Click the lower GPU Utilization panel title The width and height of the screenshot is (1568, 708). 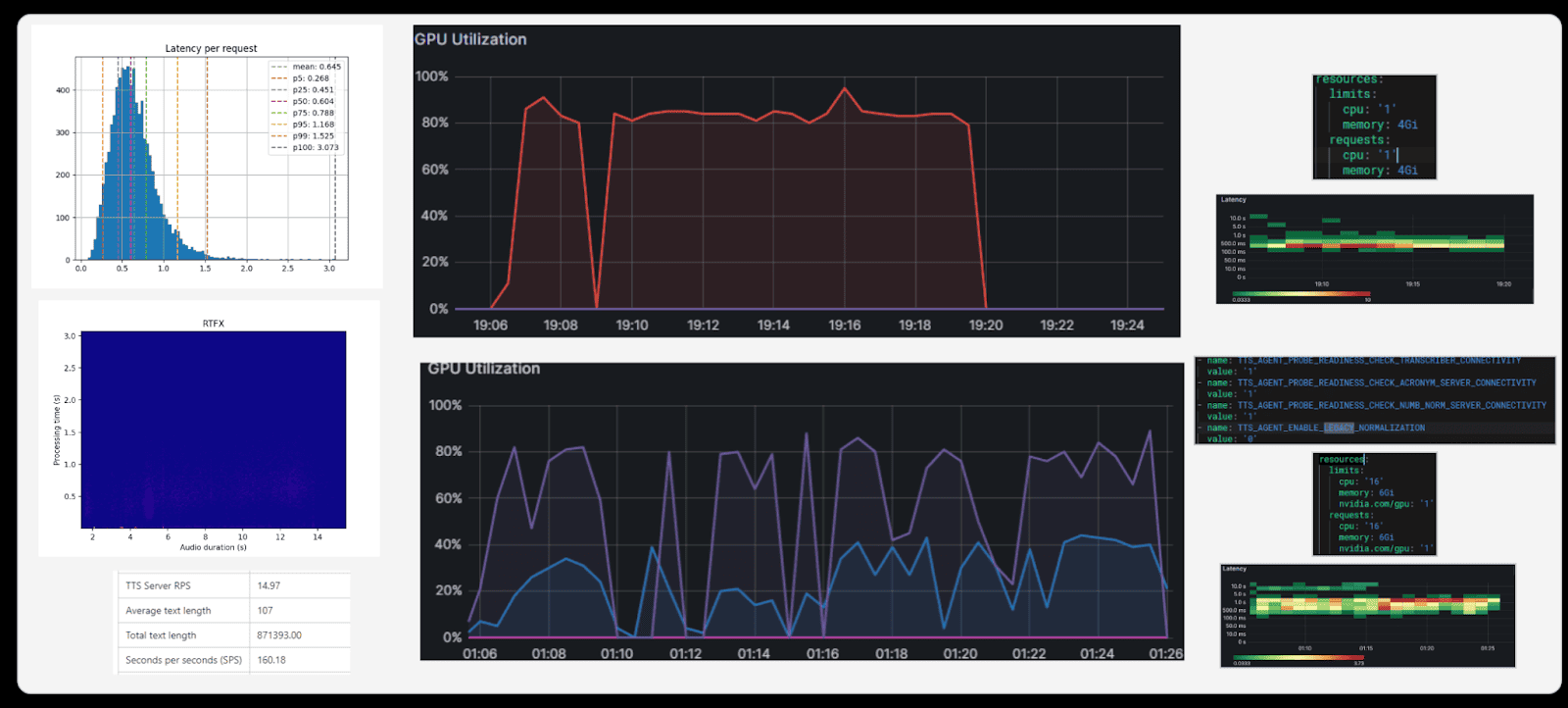pyautogui.click(x=484, y=369)
